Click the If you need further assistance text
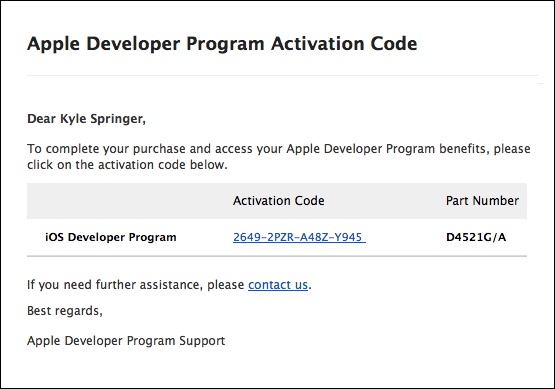This screenshot has height=389, width=555. click(136, 285)
